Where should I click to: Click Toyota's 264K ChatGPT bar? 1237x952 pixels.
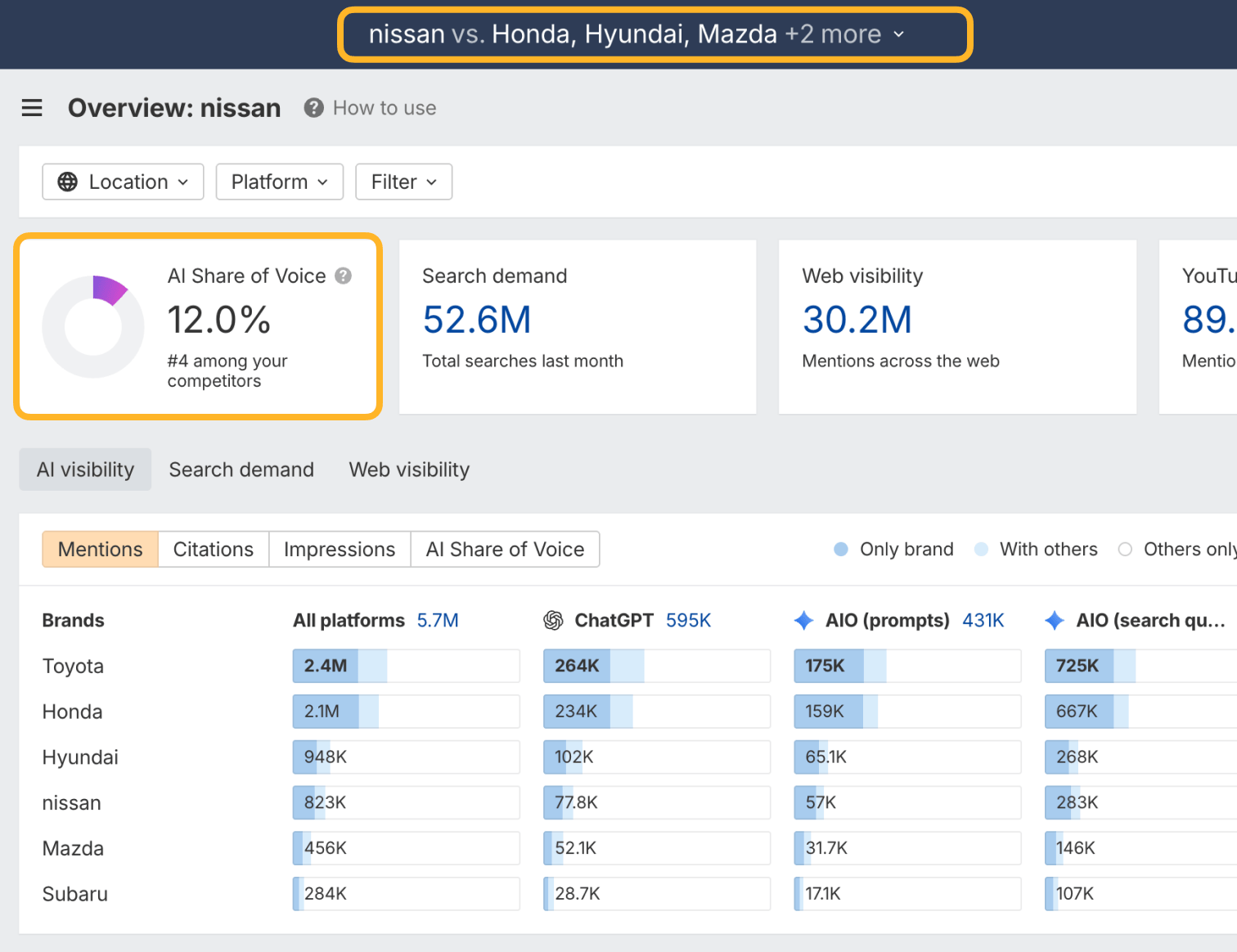pos(657,666)
